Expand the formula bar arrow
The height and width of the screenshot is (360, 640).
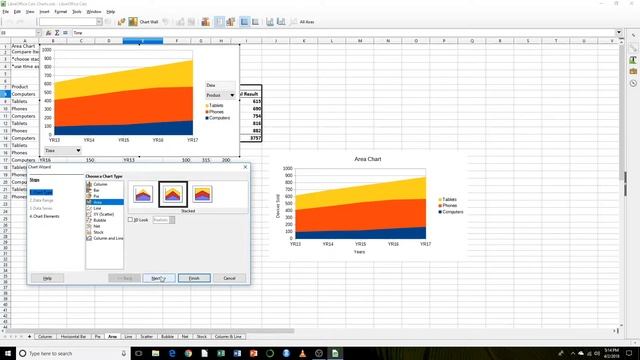(x=619, y=32)
